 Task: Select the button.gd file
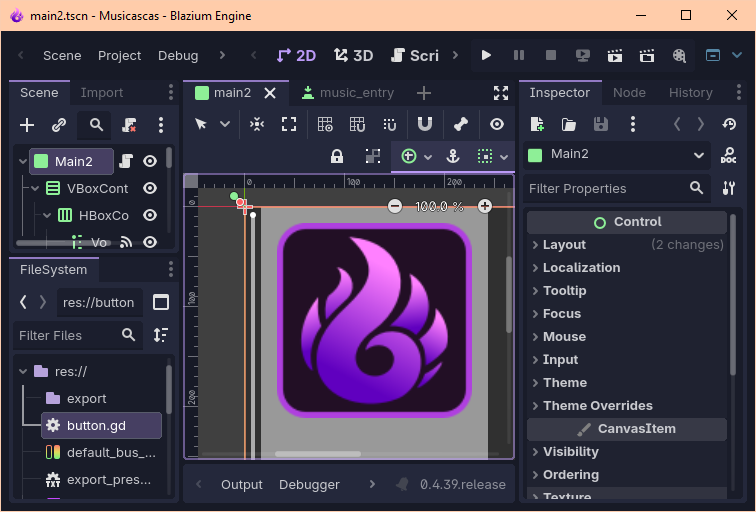coord(101,425)
